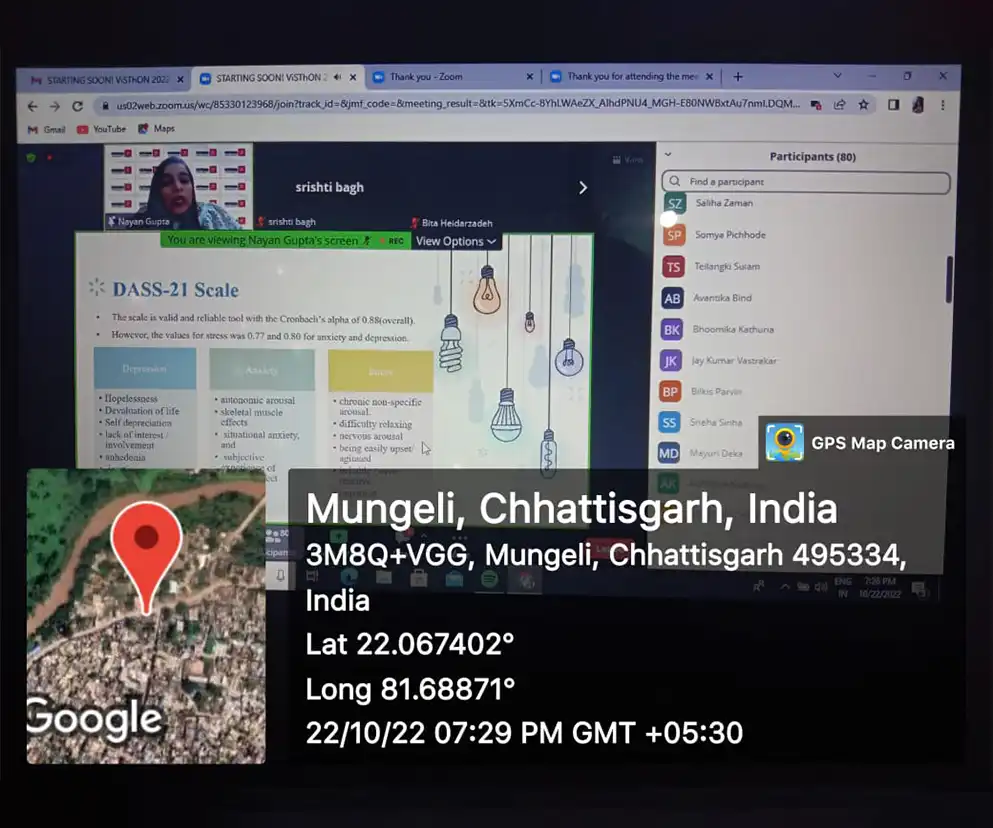Open the page share icon in address bar
The width and height of the screenshot is (993, 828).
tap(840, 105)
